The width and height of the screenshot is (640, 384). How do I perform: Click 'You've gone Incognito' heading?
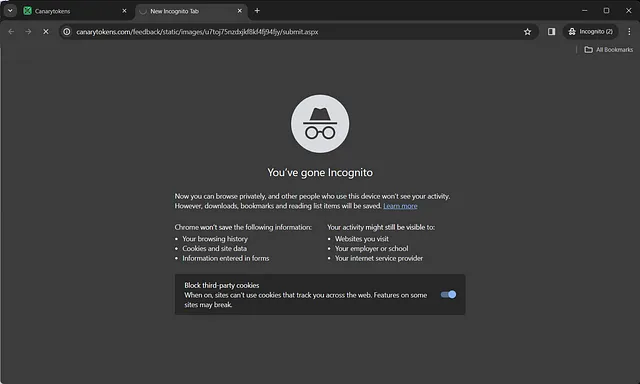click(x=320, y=173)
